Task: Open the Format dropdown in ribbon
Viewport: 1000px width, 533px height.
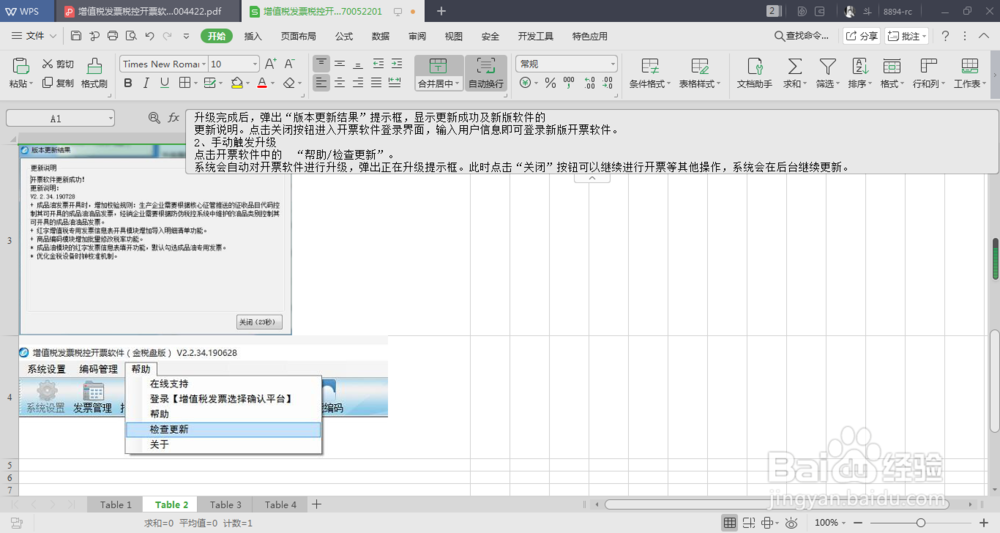Action: [x=892, y=73]
